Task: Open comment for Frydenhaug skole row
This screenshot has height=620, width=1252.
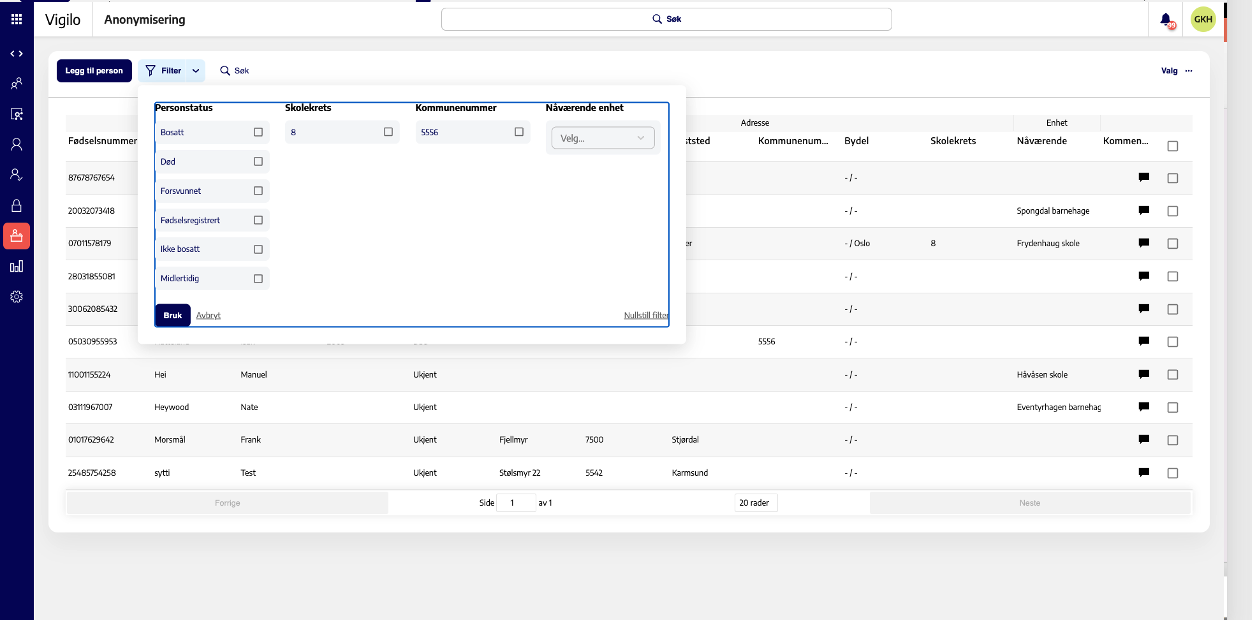Action: pyautogui.click(x=1143, y=243)
